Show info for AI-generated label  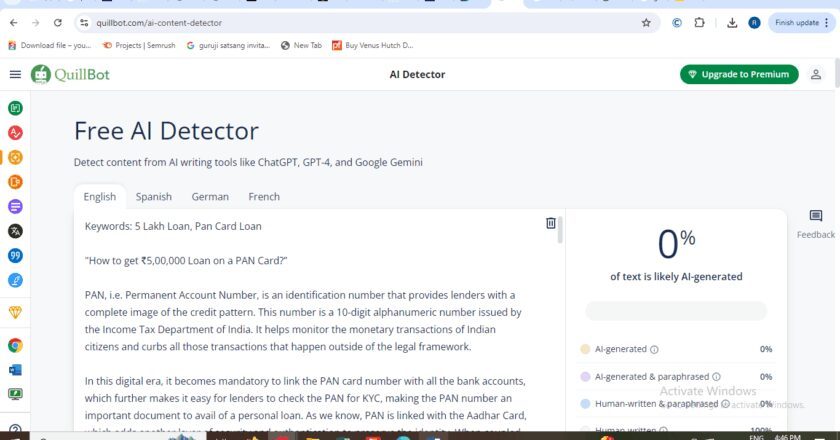click(654, 349)
